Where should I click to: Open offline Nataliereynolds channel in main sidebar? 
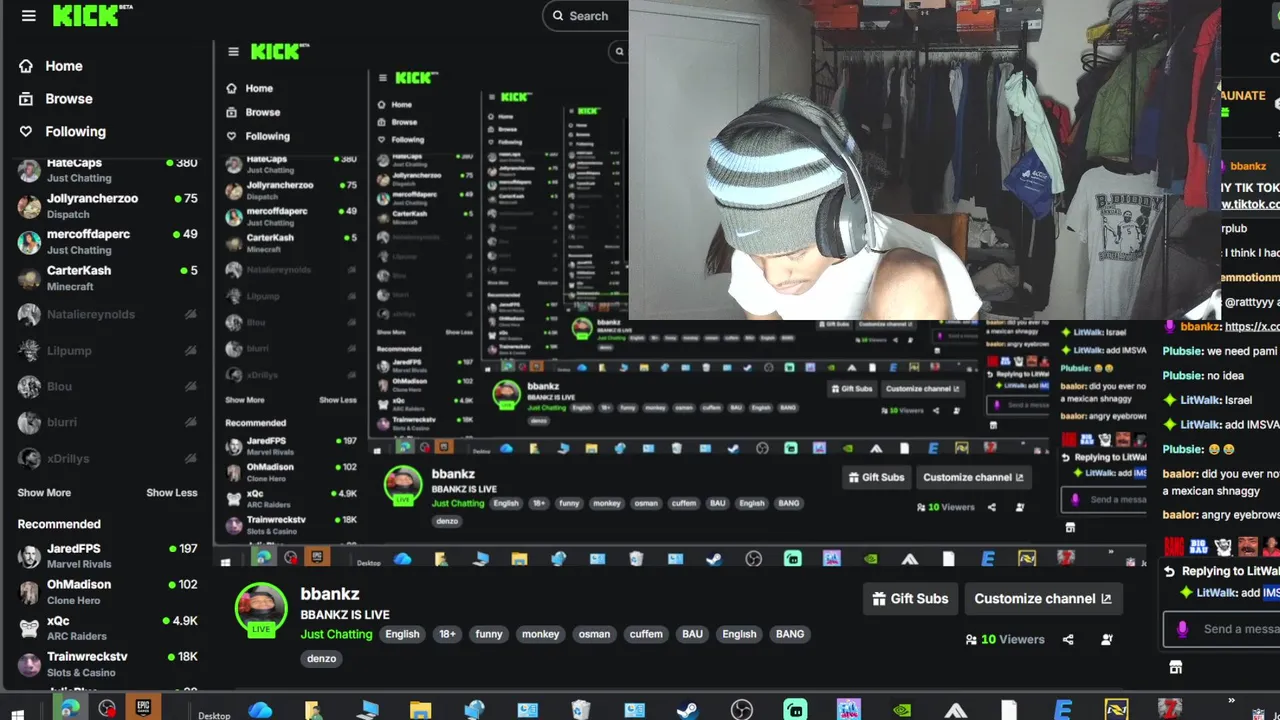coord(107,314)
